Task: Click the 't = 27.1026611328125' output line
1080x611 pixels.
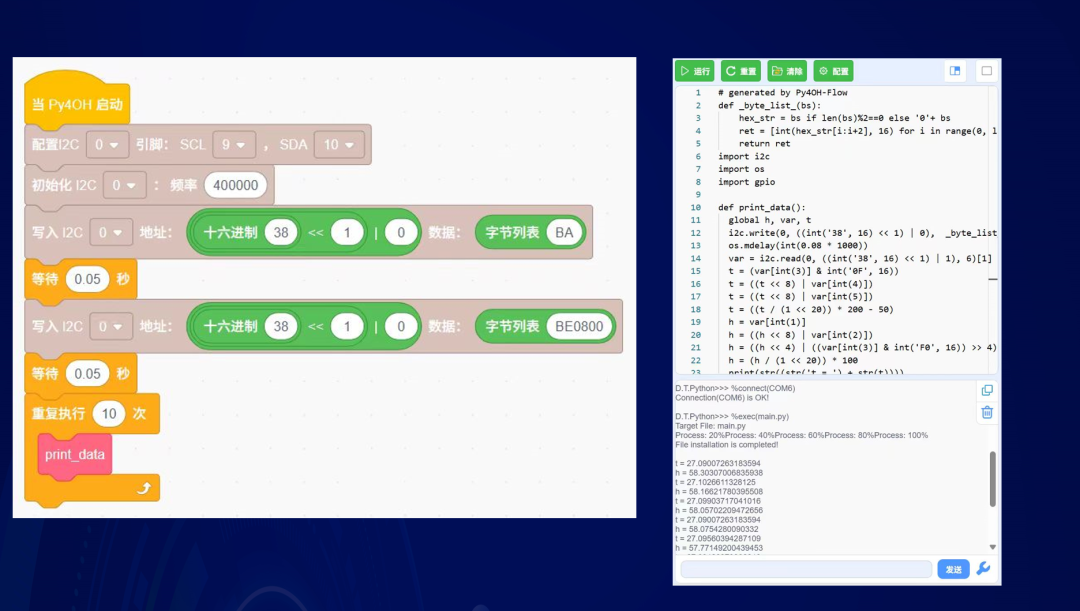Action: pos(716,482)
